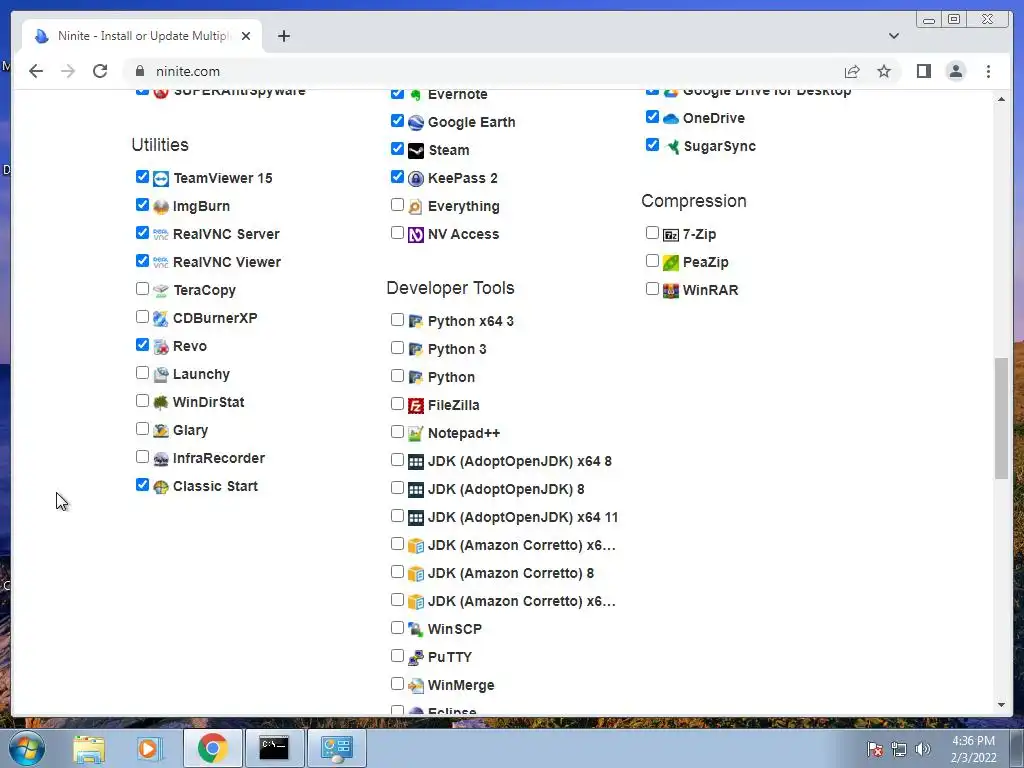Go back to the previous page
1024x768 pixels.
click(x=36, y=71)
